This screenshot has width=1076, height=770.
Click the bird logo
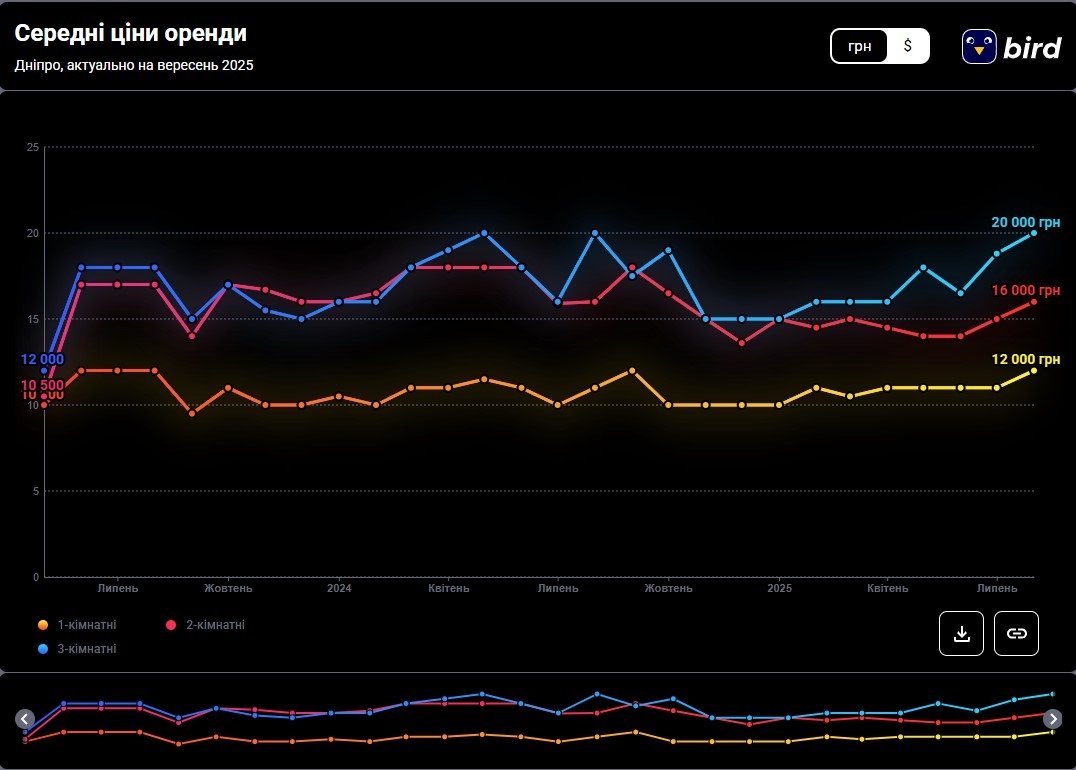tap(1011, 46)
